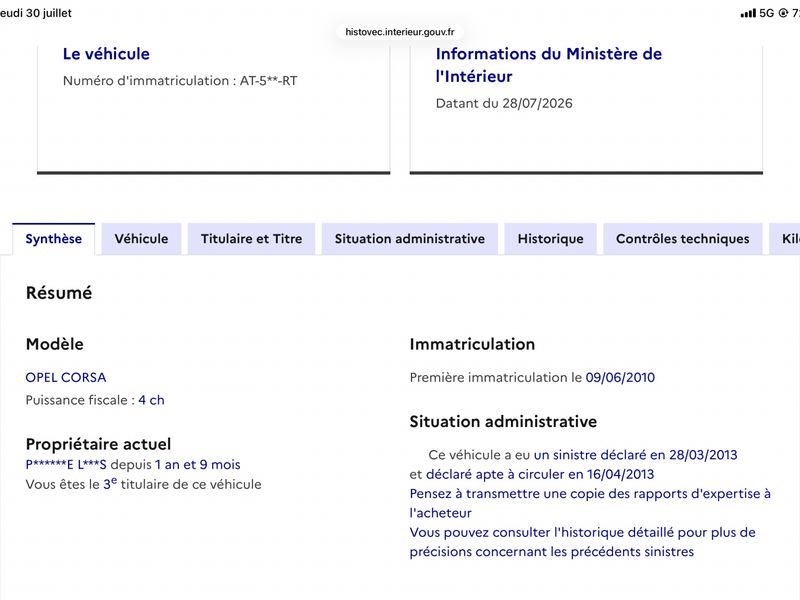Click Informations du Ministère de l'Intérieur heading
The height and width of the screenshot is (600, 800).
(548, 65)
